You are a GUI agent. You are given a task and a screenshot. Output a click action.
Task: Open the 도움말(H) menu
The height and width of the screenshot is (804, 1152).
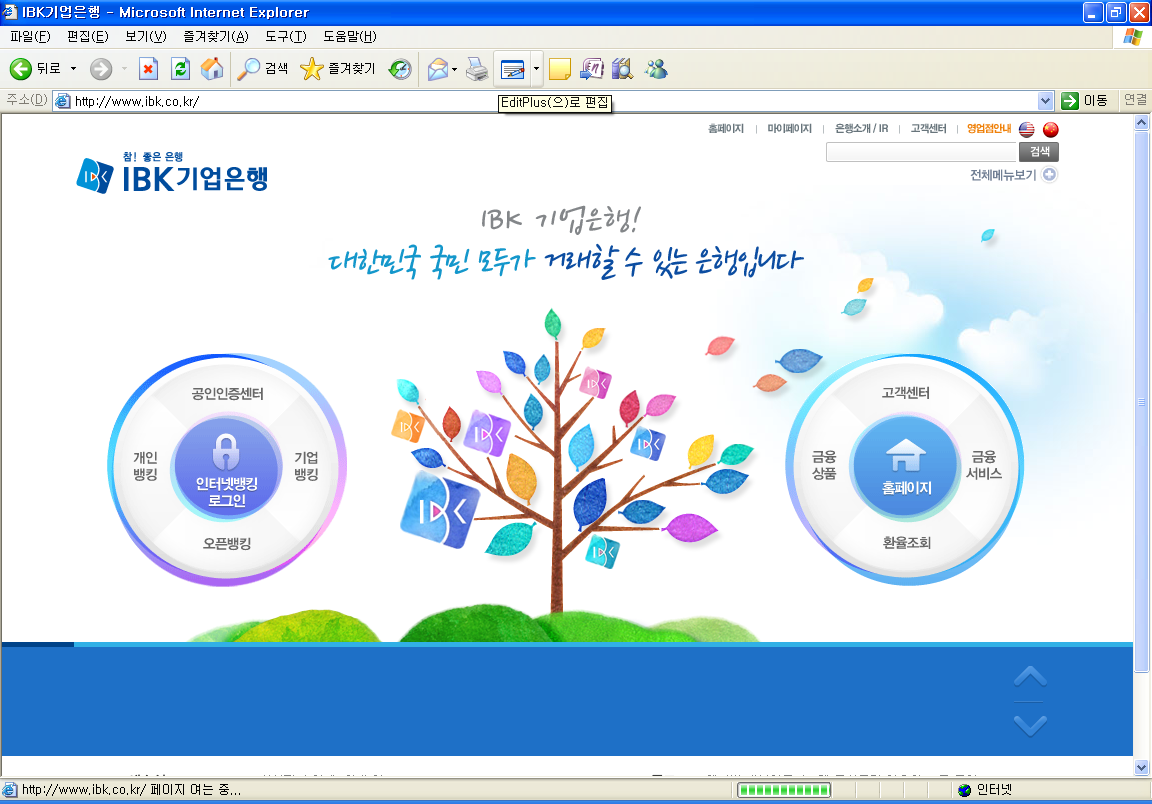pos(350,36)
